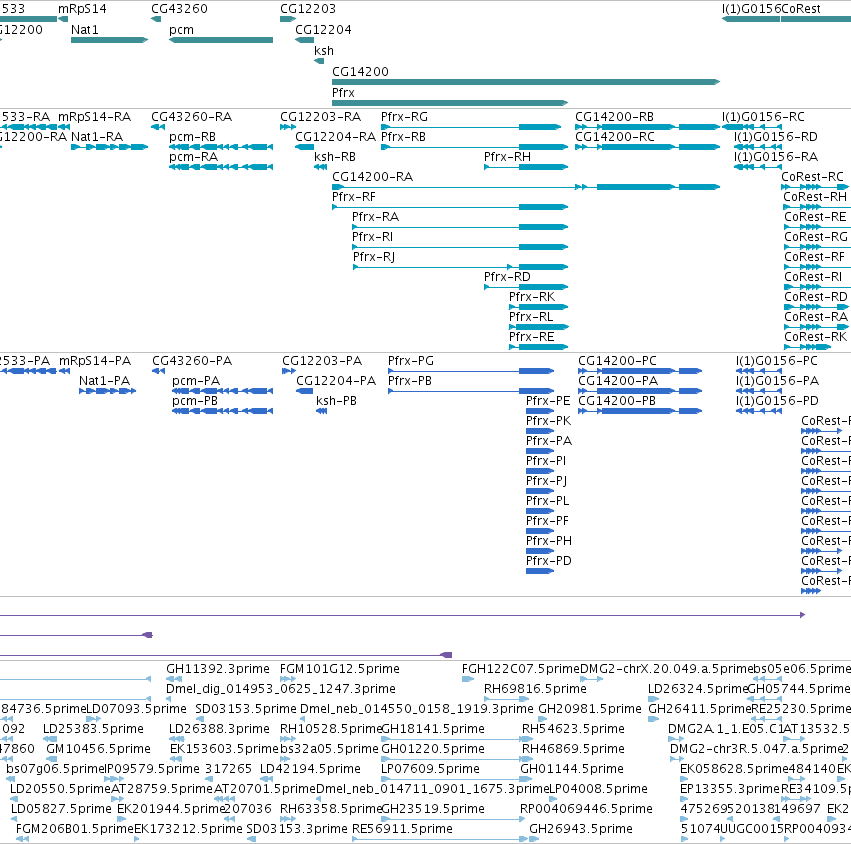Screen dimensions: 851x844
Task: Click transcript label CoRest-RH
Action: [x=815, y=197]
